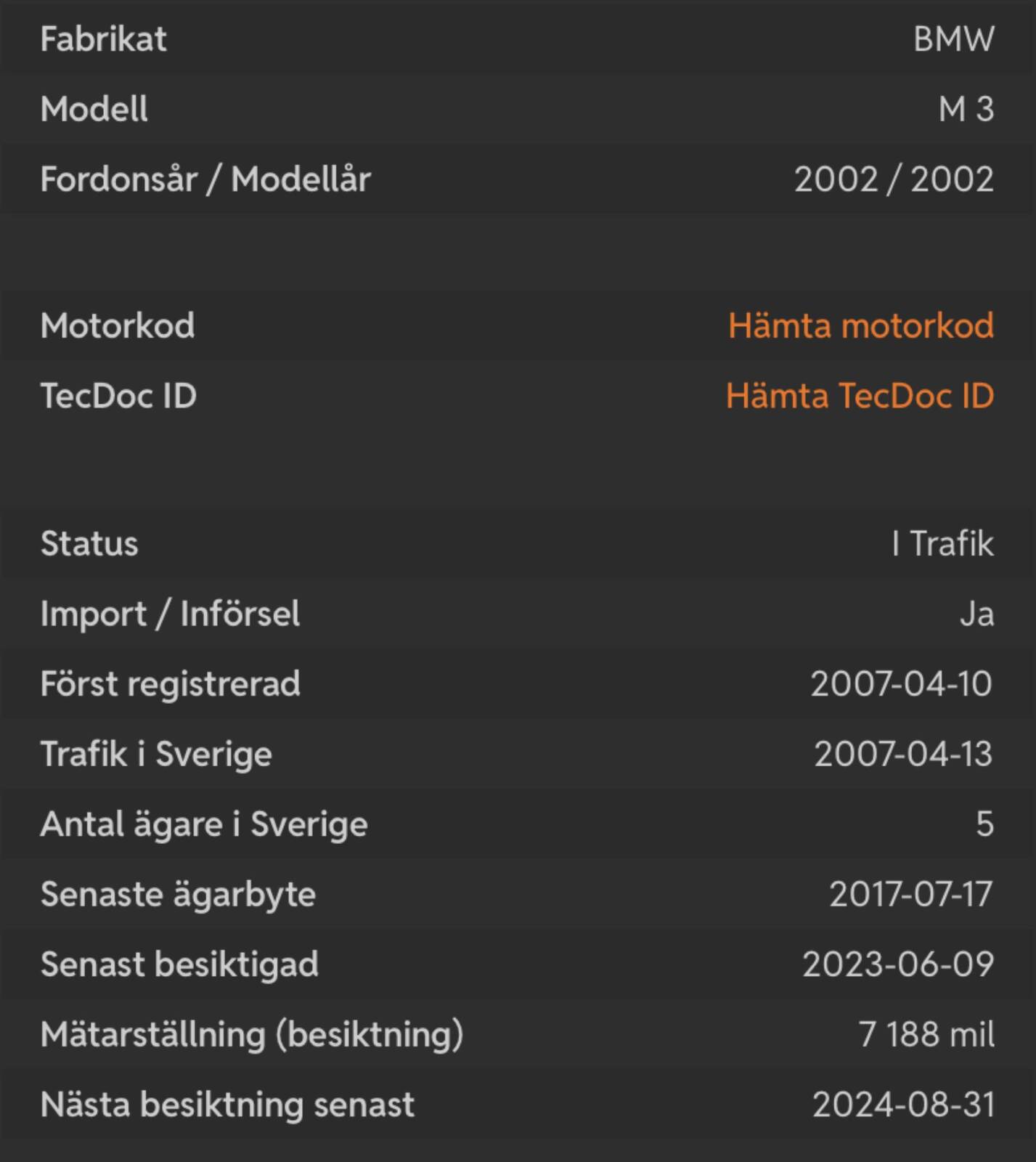
Task: Select the Senaste ägarbyte date 2017-07-17
Action: [x=911, y=894]
